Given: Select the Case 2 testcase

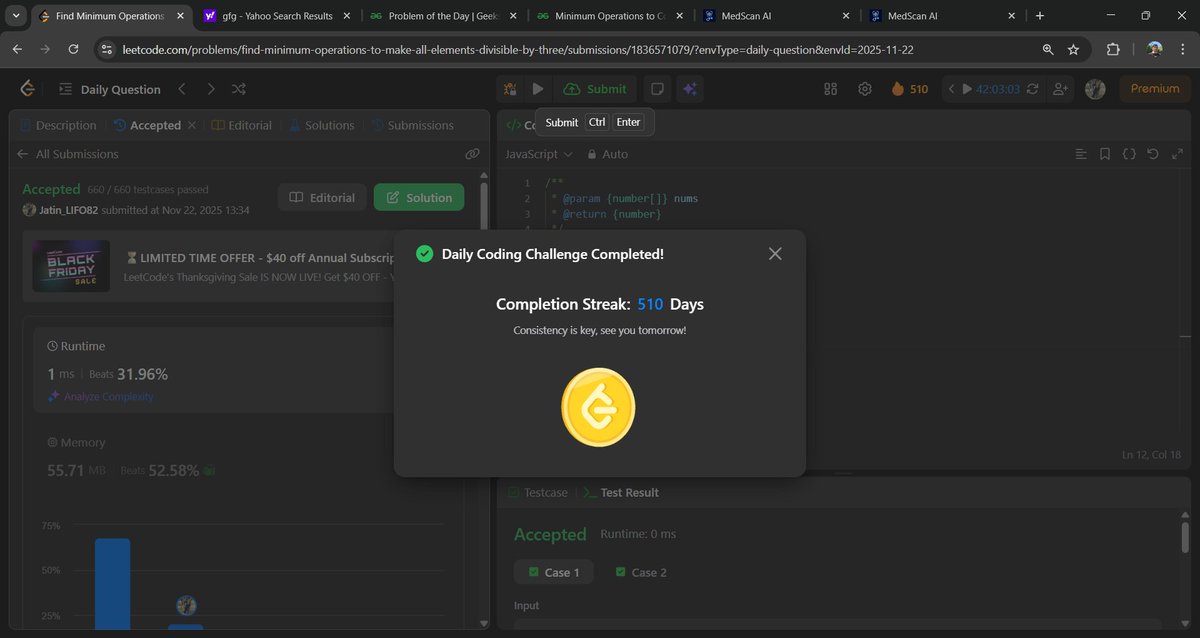Looking at the screenshot, I should (x=640, y=572).
